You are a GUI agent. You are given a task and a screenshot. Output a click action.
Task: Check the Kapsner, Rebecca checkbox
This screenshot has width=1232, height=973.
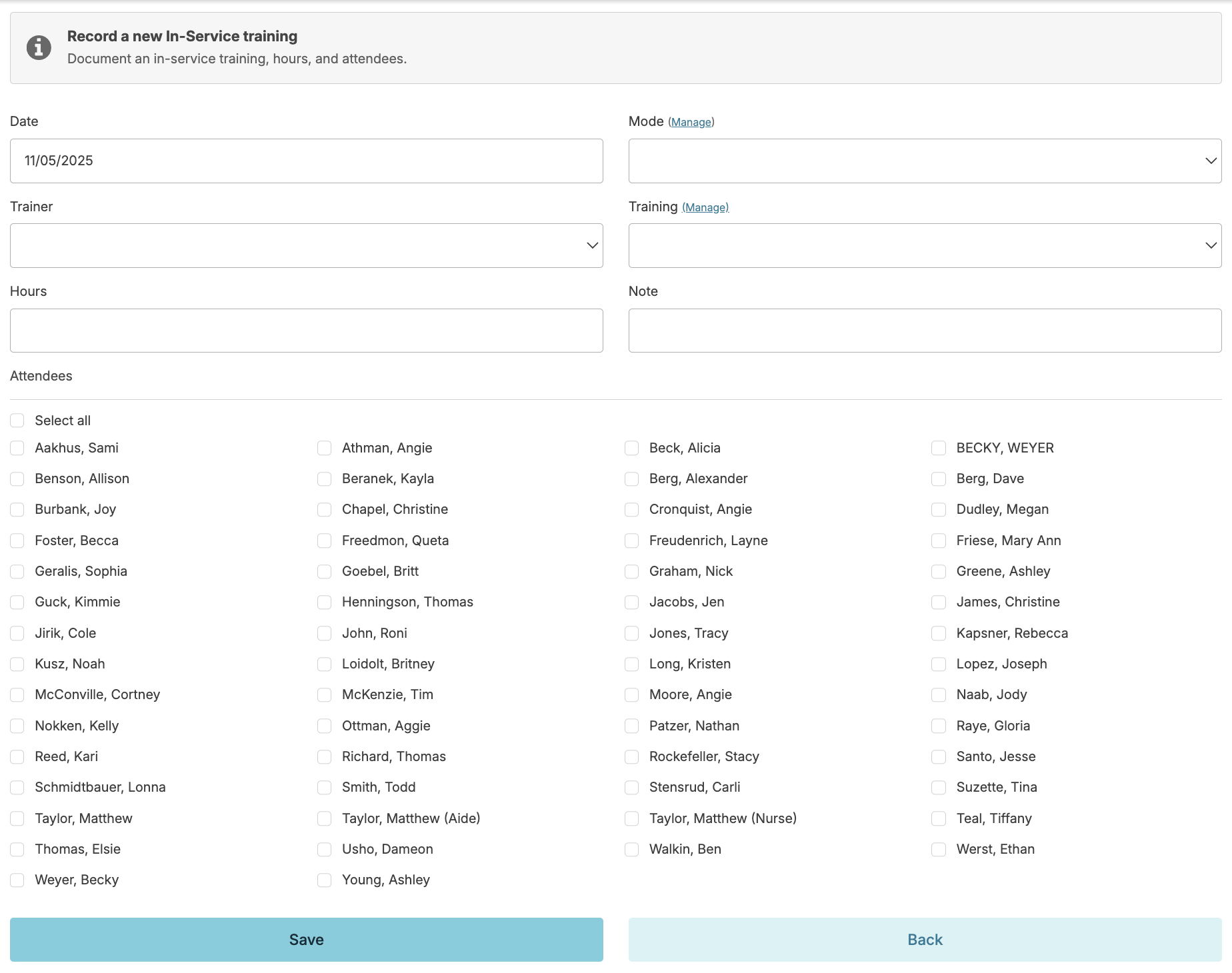point(939,633)
